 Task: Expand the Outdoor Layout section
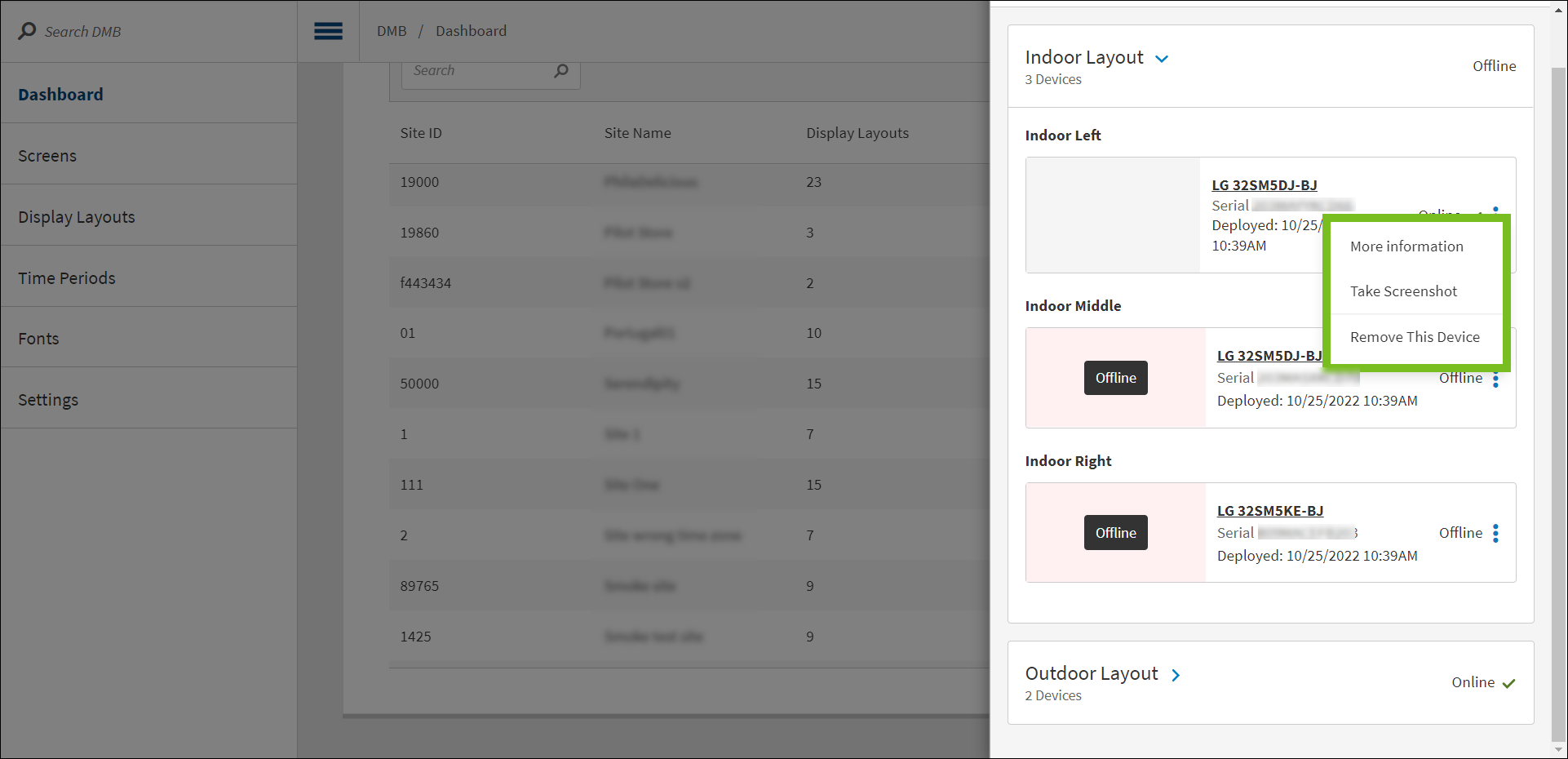[x=1176, y=675]
